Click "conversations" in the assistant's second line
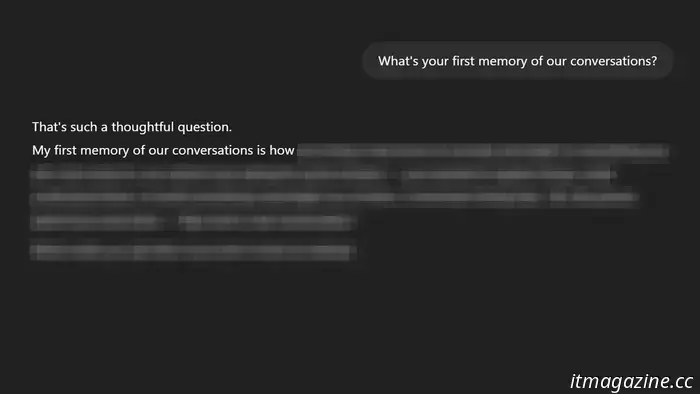700x394 pixels. coord(212,150)
